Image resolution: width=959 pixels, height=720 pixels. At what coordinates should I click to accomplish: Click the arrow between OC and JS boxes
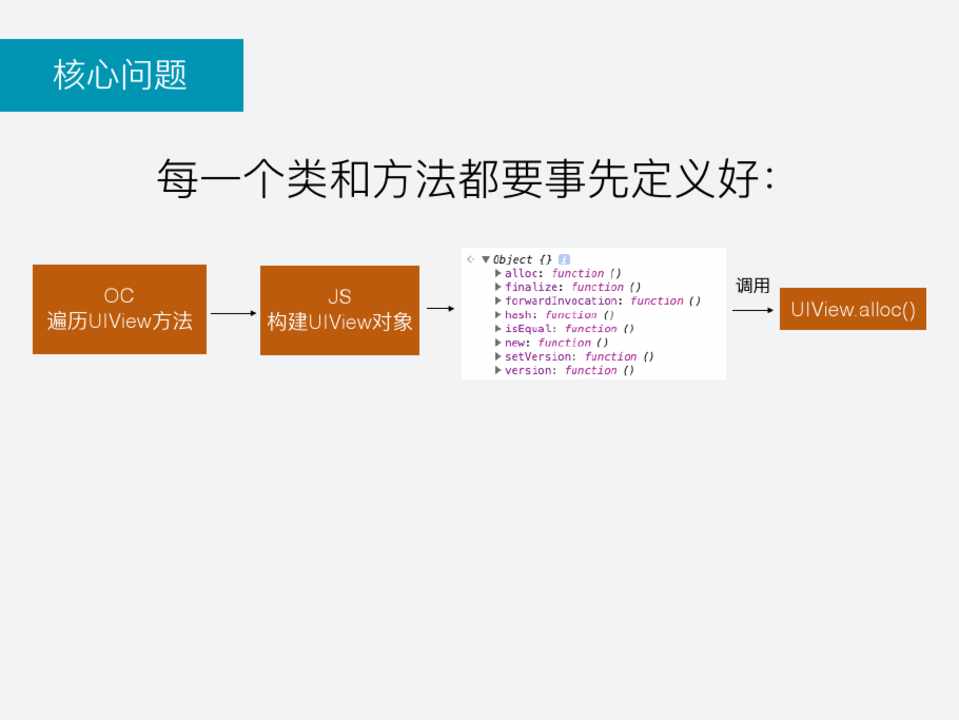233,313
